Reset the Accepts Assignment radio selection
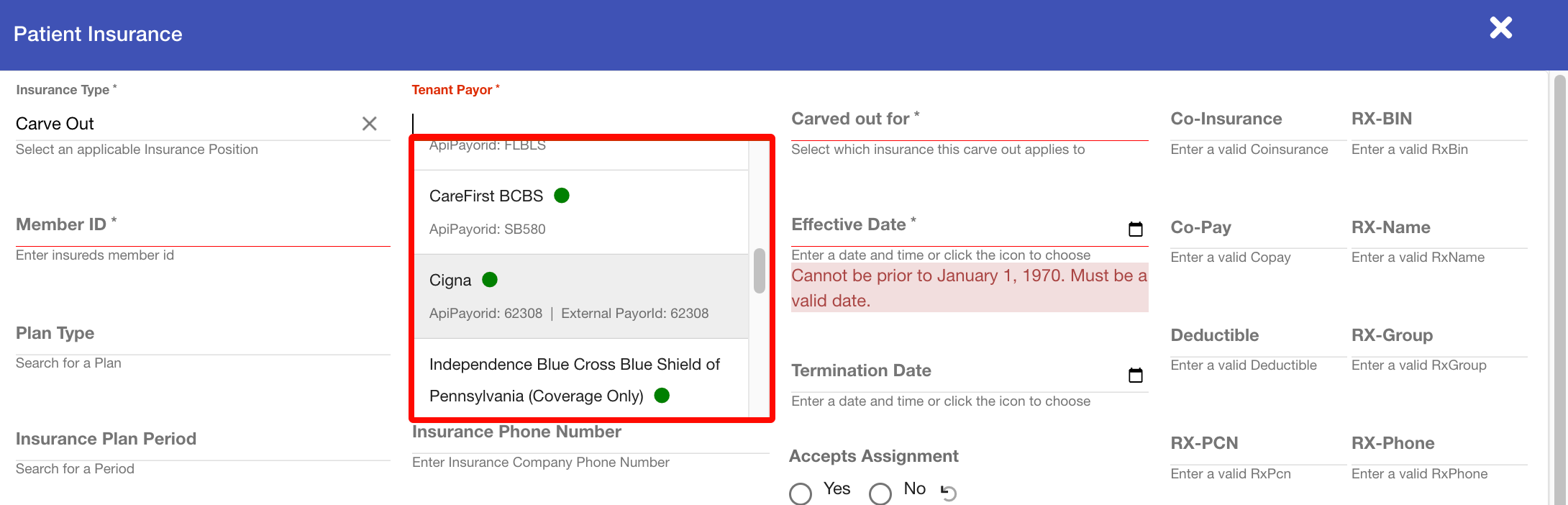This screenshot has height=505, width=1568. click(949, 493)
